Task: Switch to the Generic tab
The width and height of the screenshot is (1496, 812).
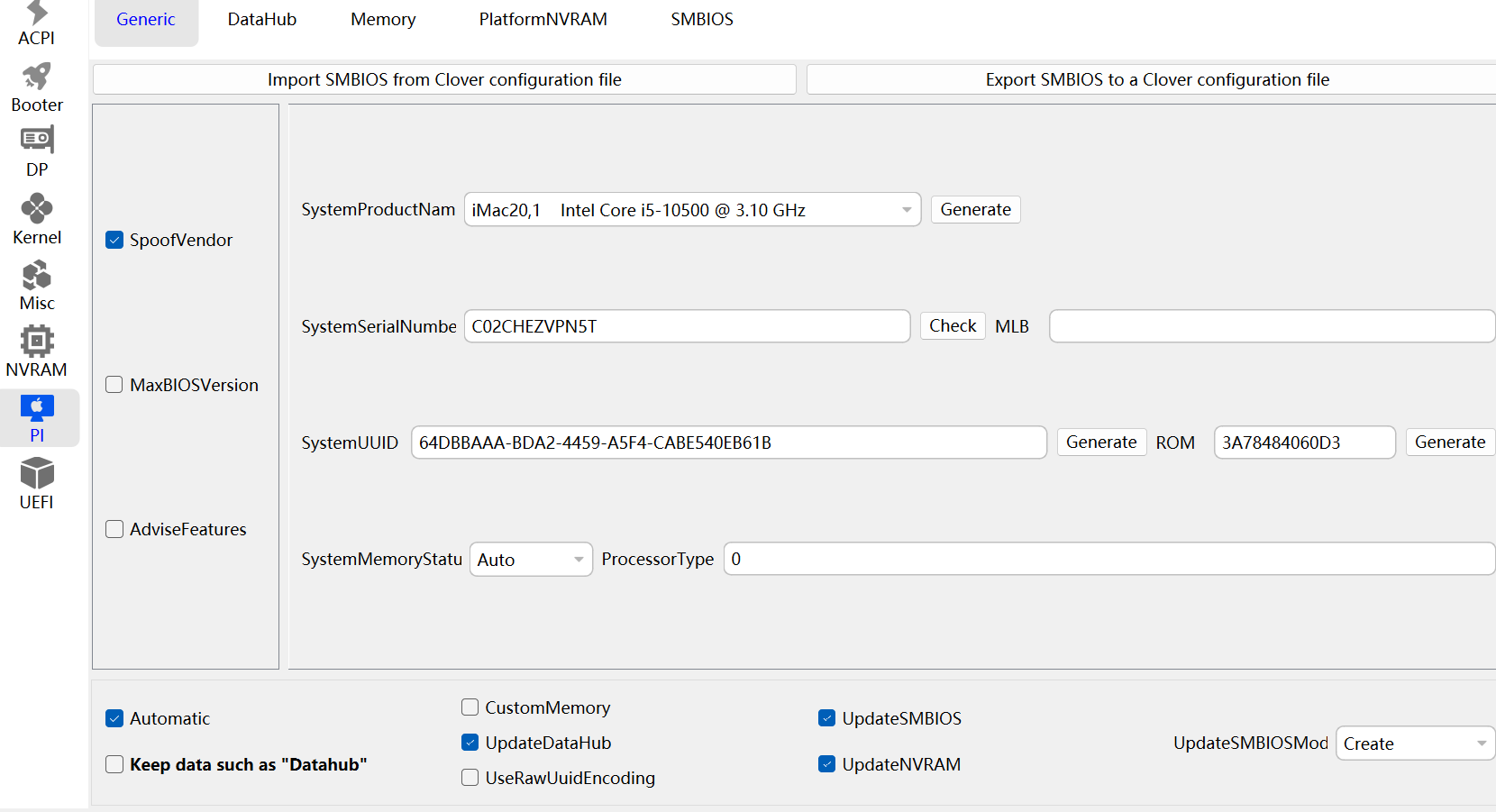Action: 146,20
